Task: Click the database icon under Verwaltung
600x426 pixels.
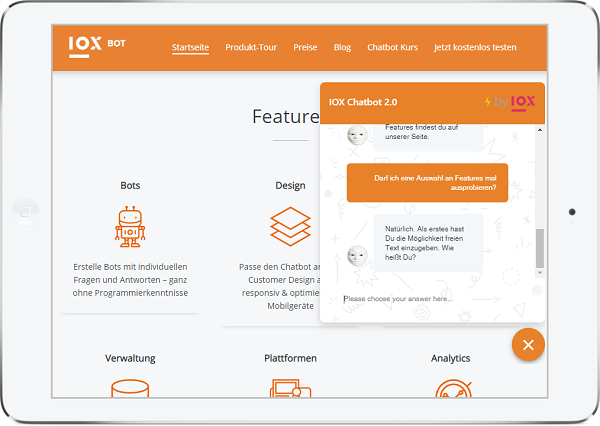Action: (130, 388)
